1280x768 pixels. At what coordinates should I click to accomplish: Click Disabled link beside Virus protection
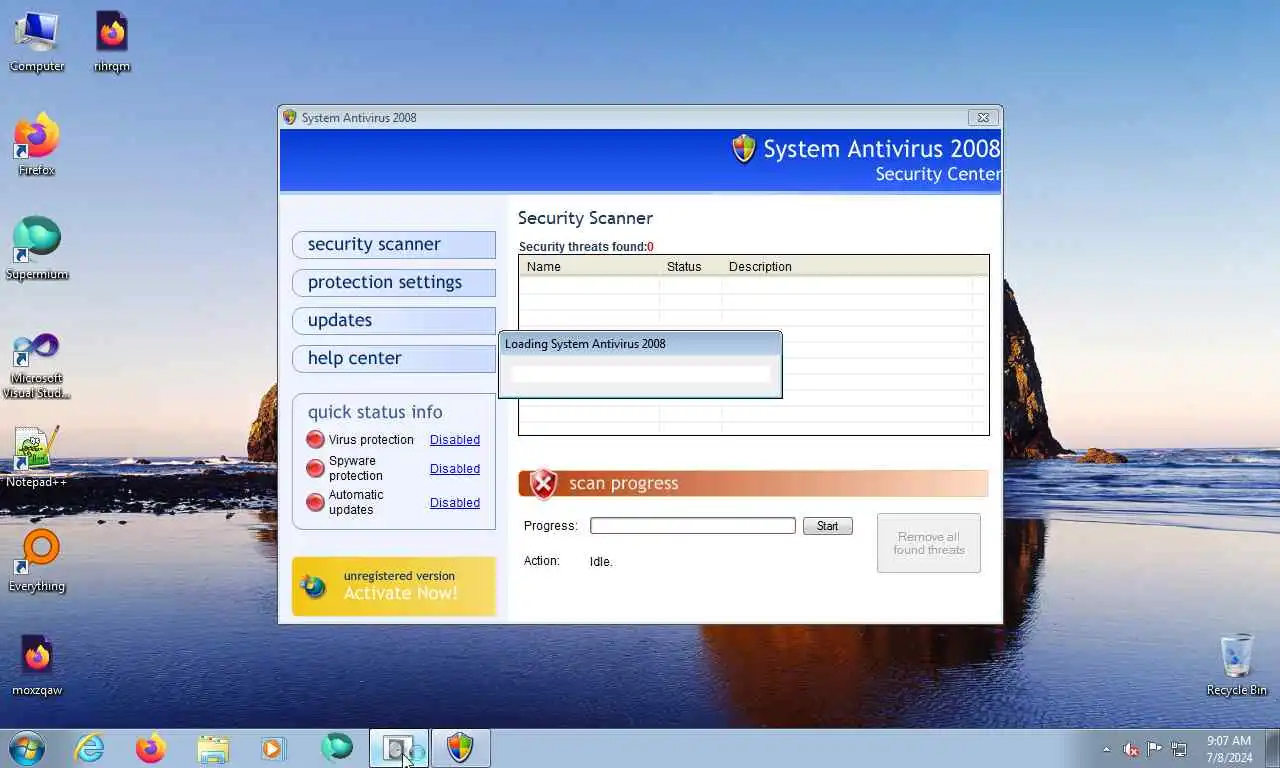[455, 439]
